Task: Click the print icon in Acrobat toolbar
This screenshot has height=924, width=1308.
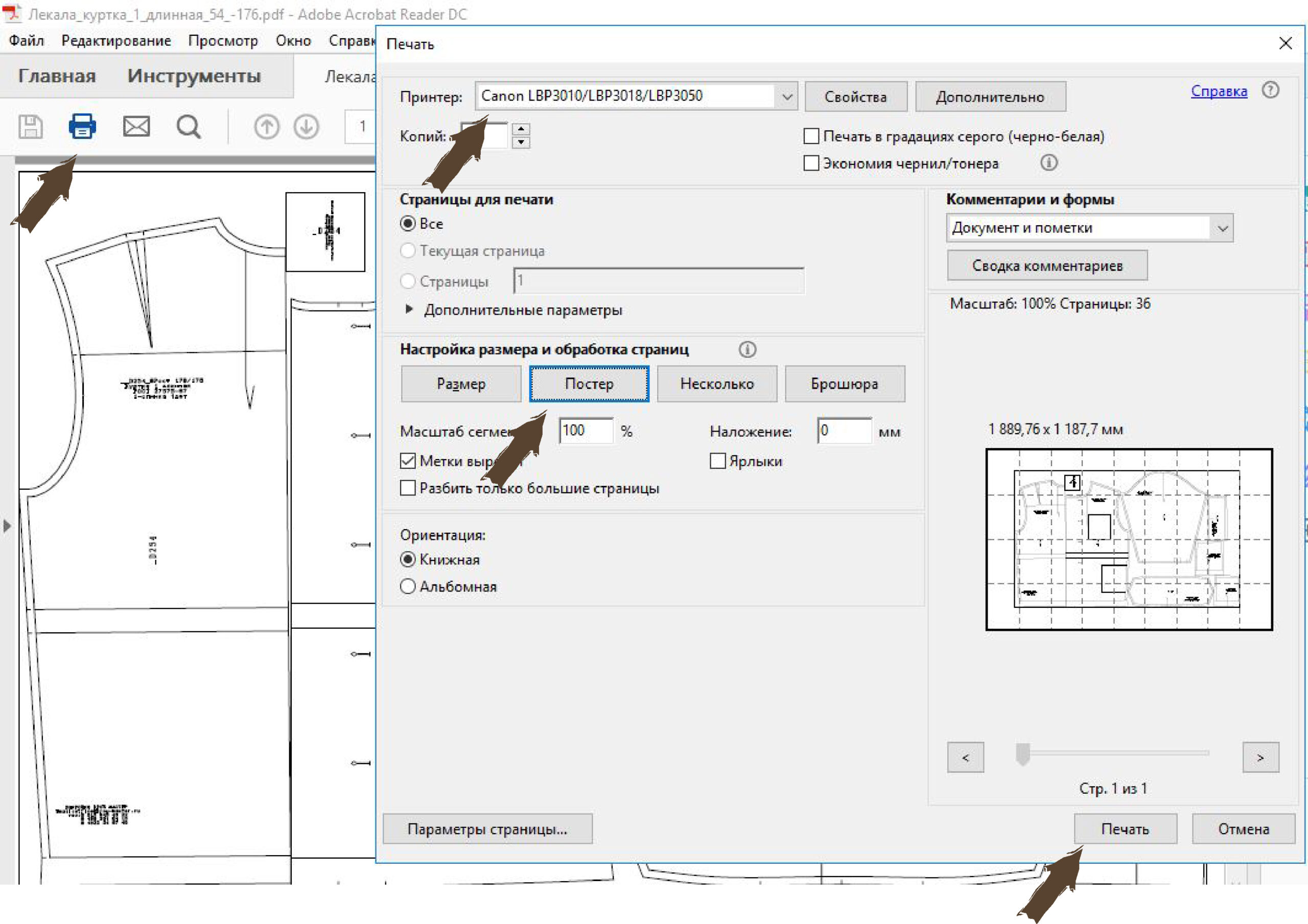Action: (83, 126)
